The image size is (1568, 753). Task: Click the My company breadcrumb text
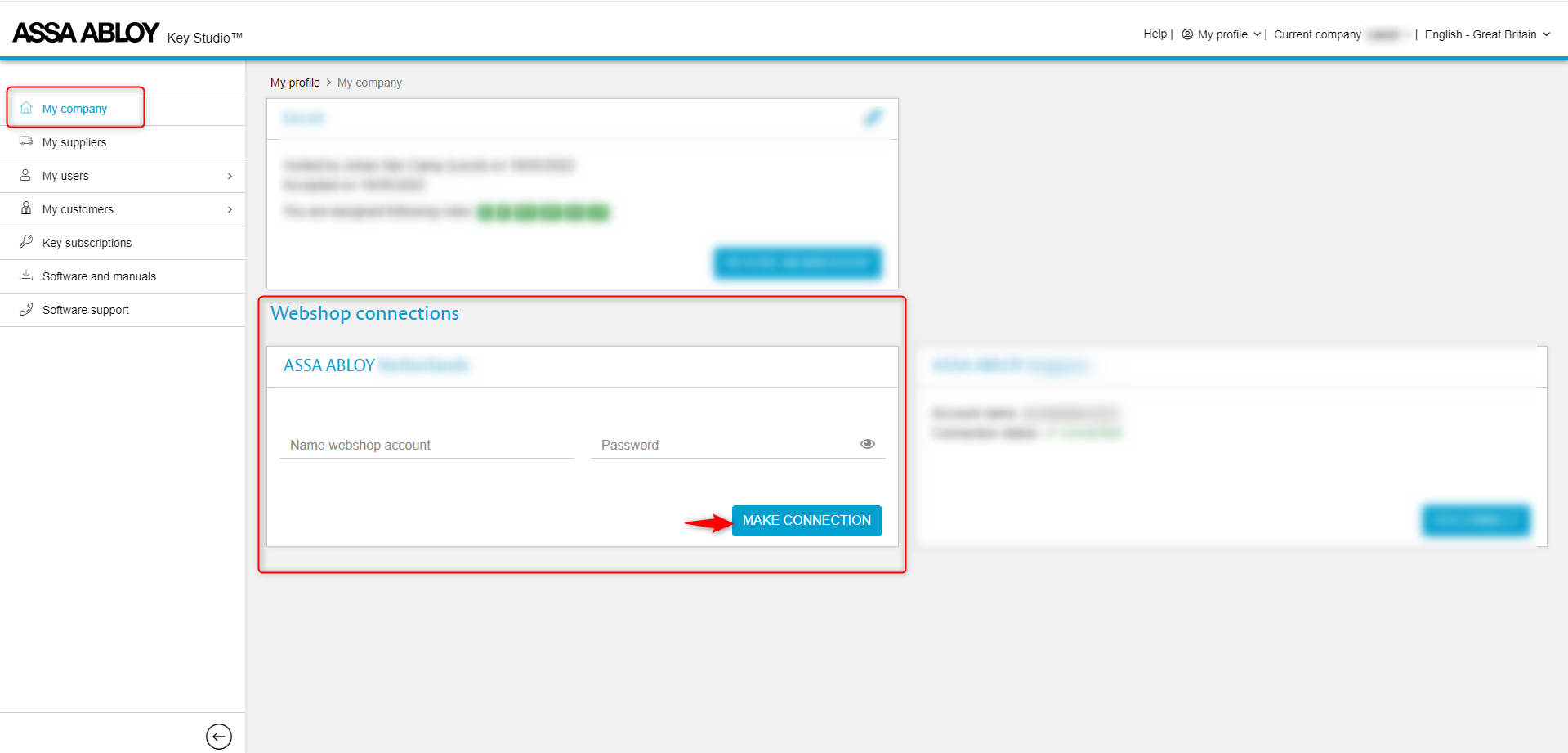tap(369, 83)
